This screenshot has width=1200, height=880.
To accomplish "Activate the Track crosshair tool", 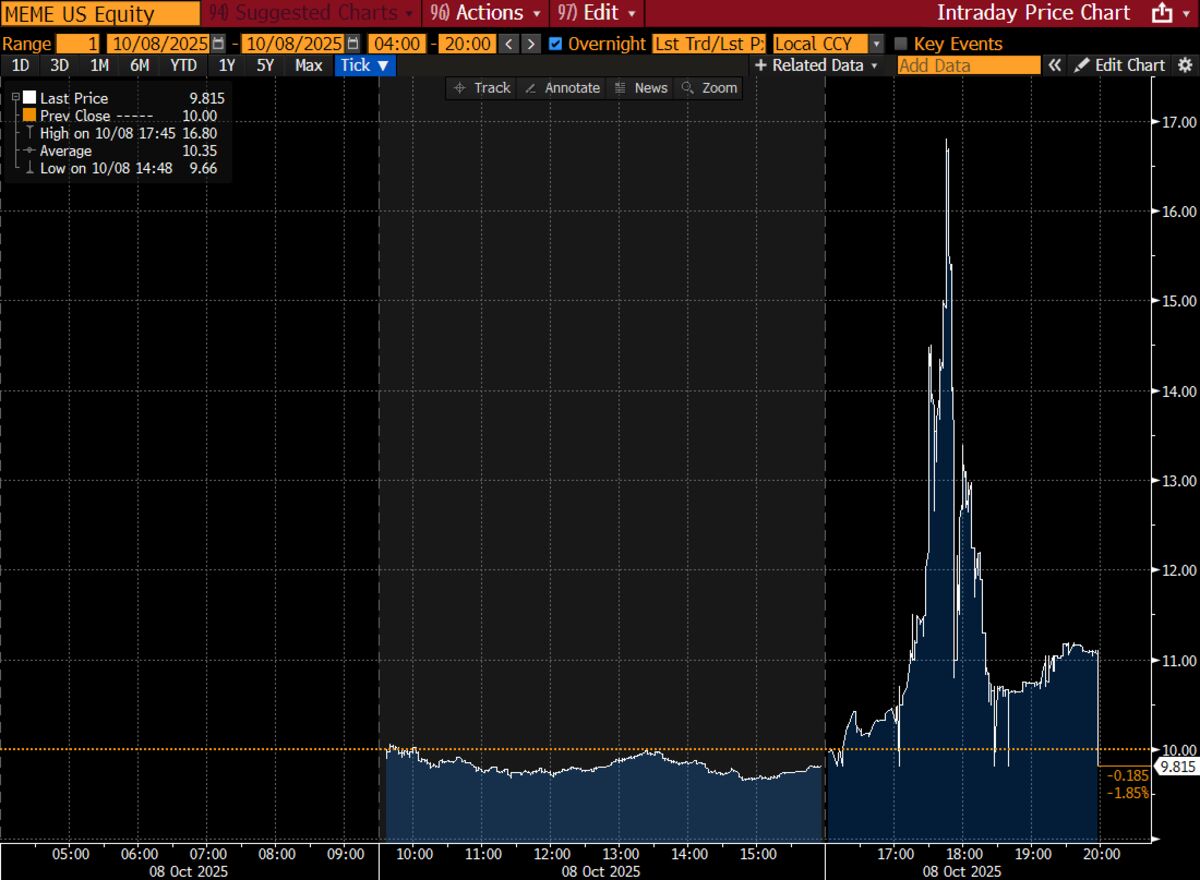I will (x=482, y=88).
